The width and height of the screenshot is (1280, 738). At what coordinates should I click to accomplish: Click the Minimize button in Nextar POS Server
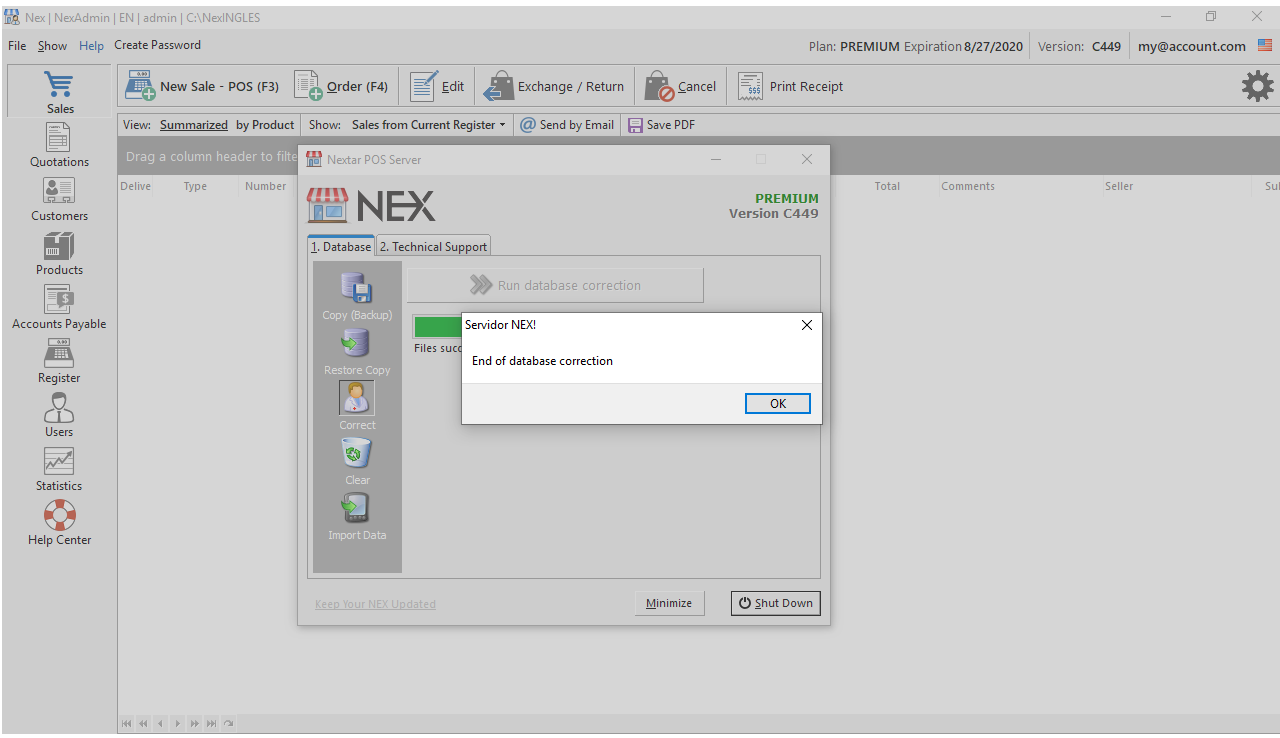pos(669,603)
